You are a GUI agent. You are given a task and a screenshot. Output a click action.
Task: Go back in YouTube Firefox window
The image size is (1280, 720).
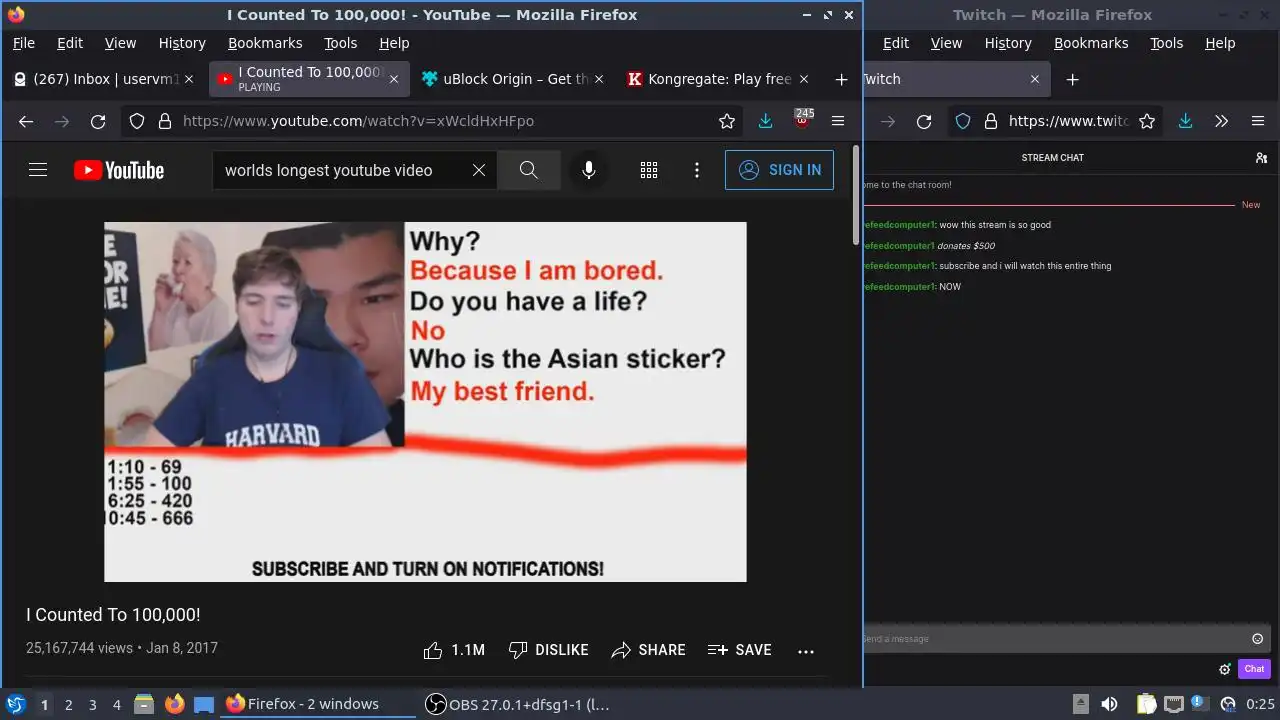26,121
